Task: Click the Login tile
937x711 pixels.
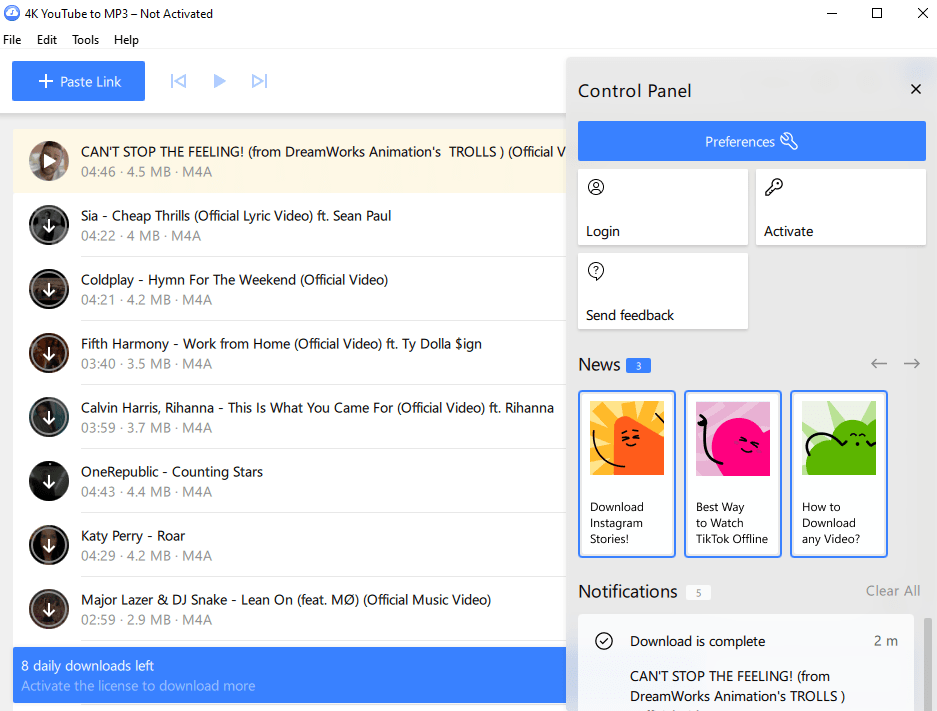Action: point(662,207)
